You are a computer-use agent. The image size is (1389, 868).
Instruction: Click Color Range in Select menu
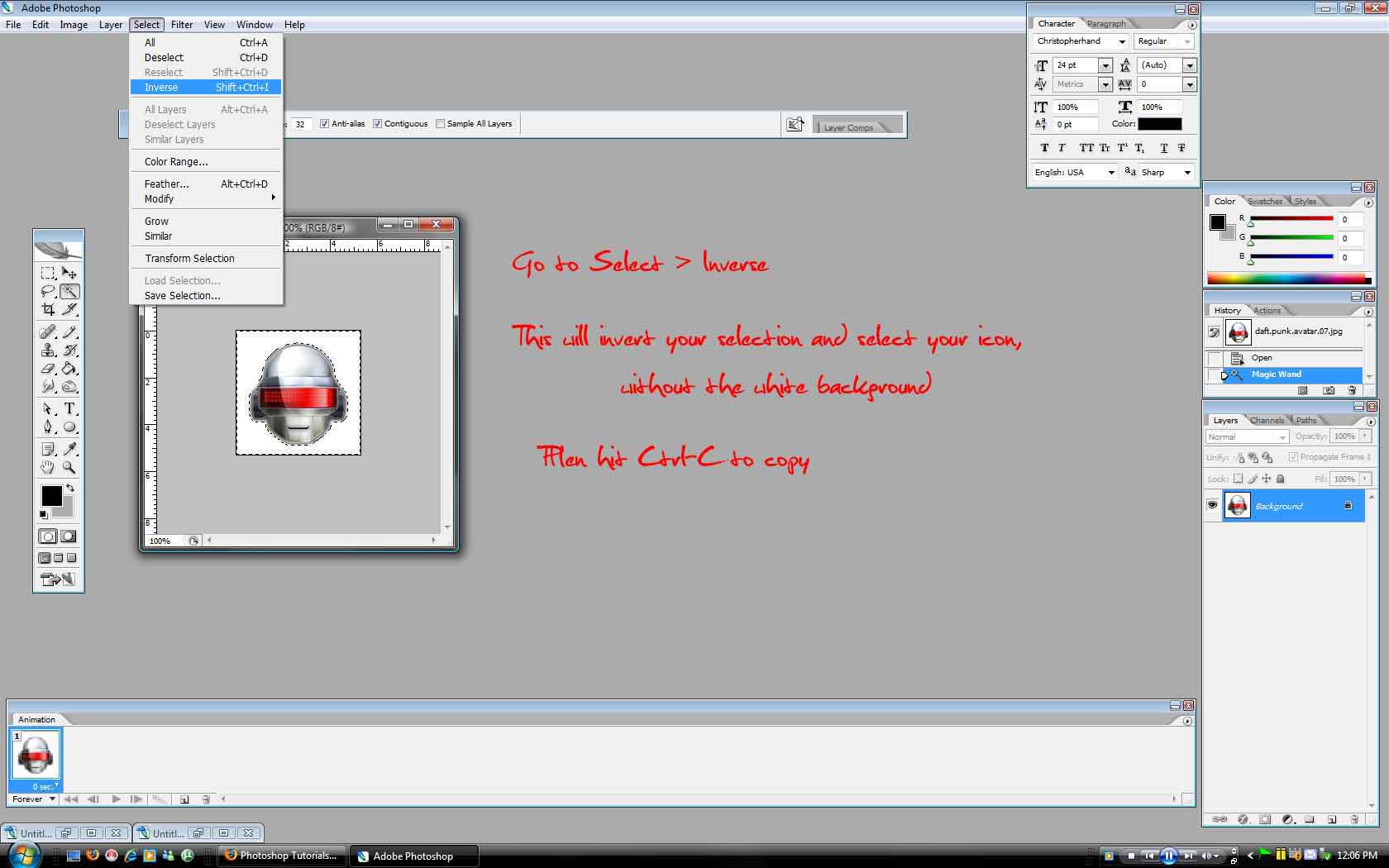176,161
